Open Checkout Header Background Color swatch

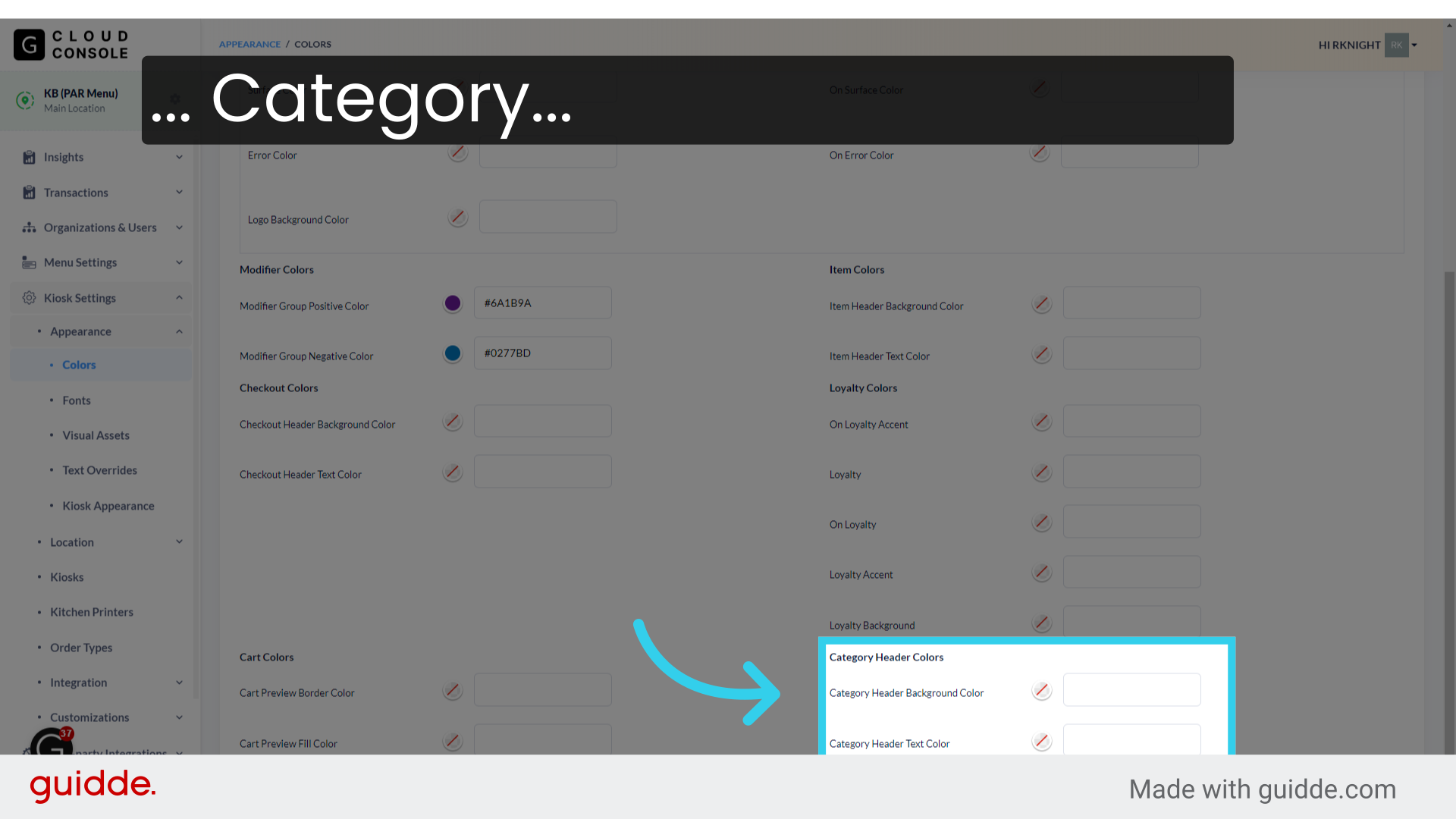click(x=453, y=422)
